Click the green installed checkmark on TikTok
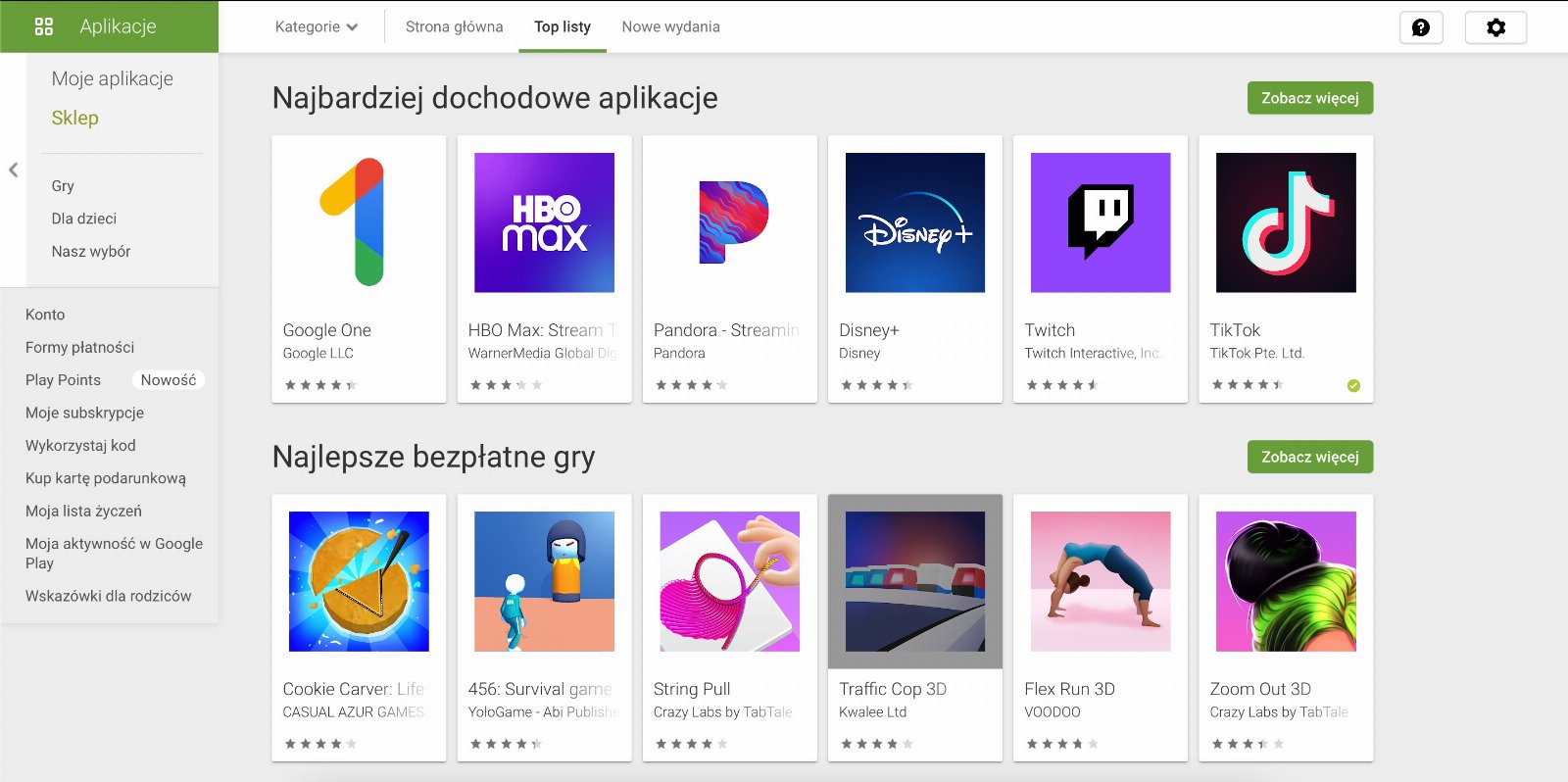Viewport: 1568px width, 782px height. pos(1353,385)
